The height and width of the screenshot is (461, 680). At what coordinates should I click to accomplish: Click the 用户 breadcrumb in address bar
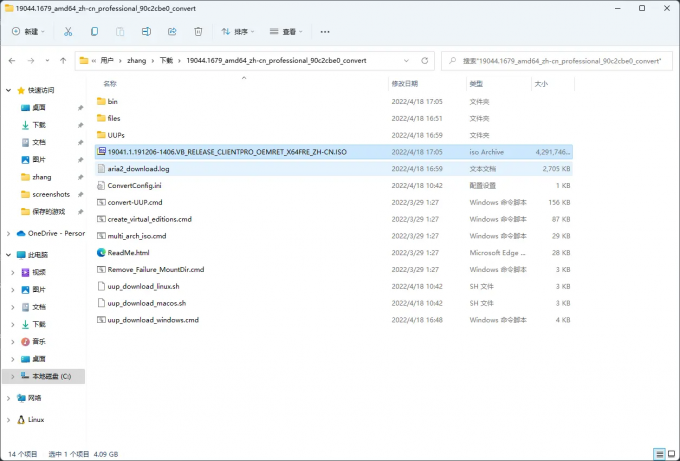(x=107, y=61)
